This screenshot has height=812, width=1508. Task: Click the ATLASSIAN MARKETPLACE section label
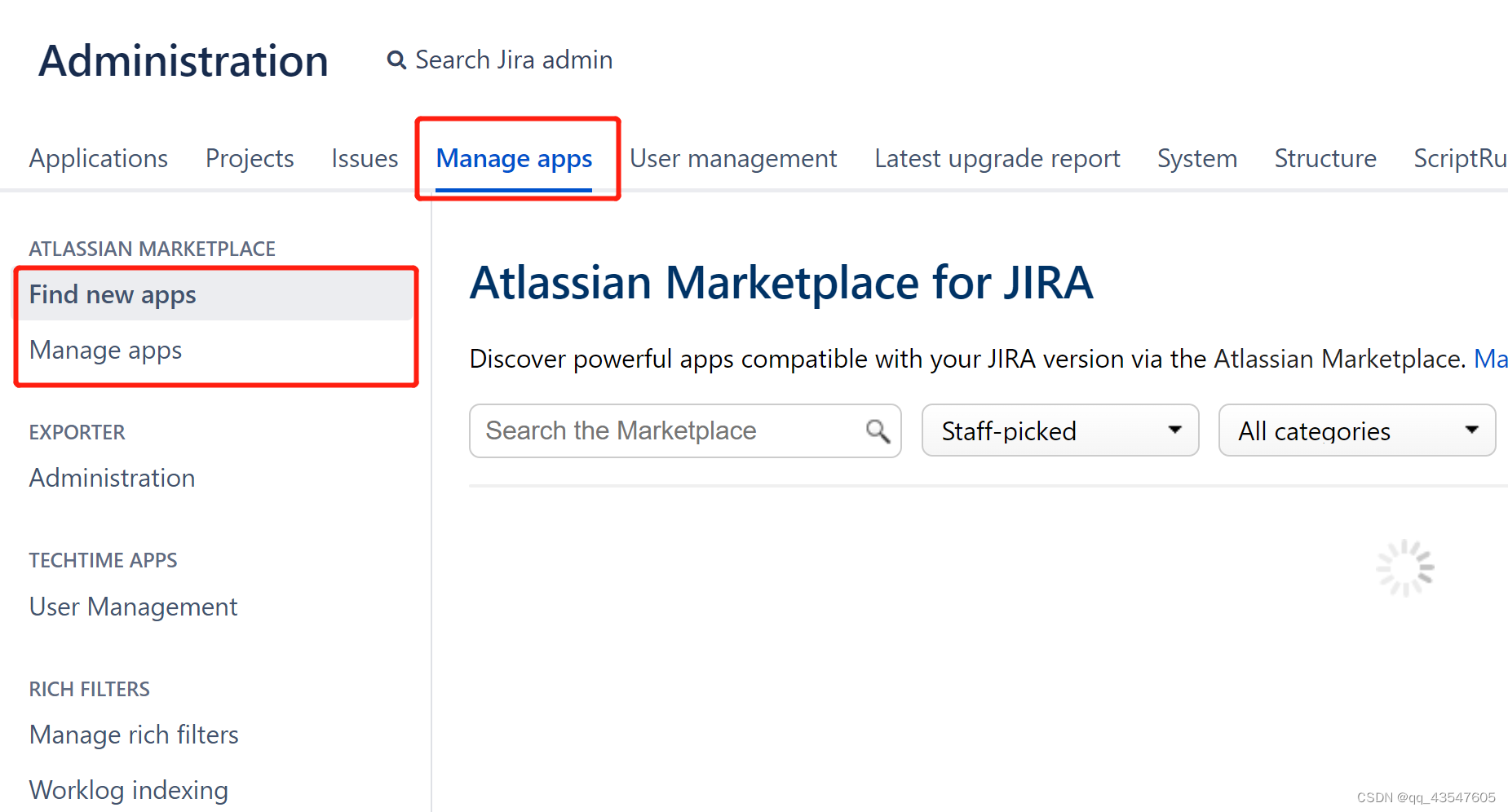tap(153, 249)
